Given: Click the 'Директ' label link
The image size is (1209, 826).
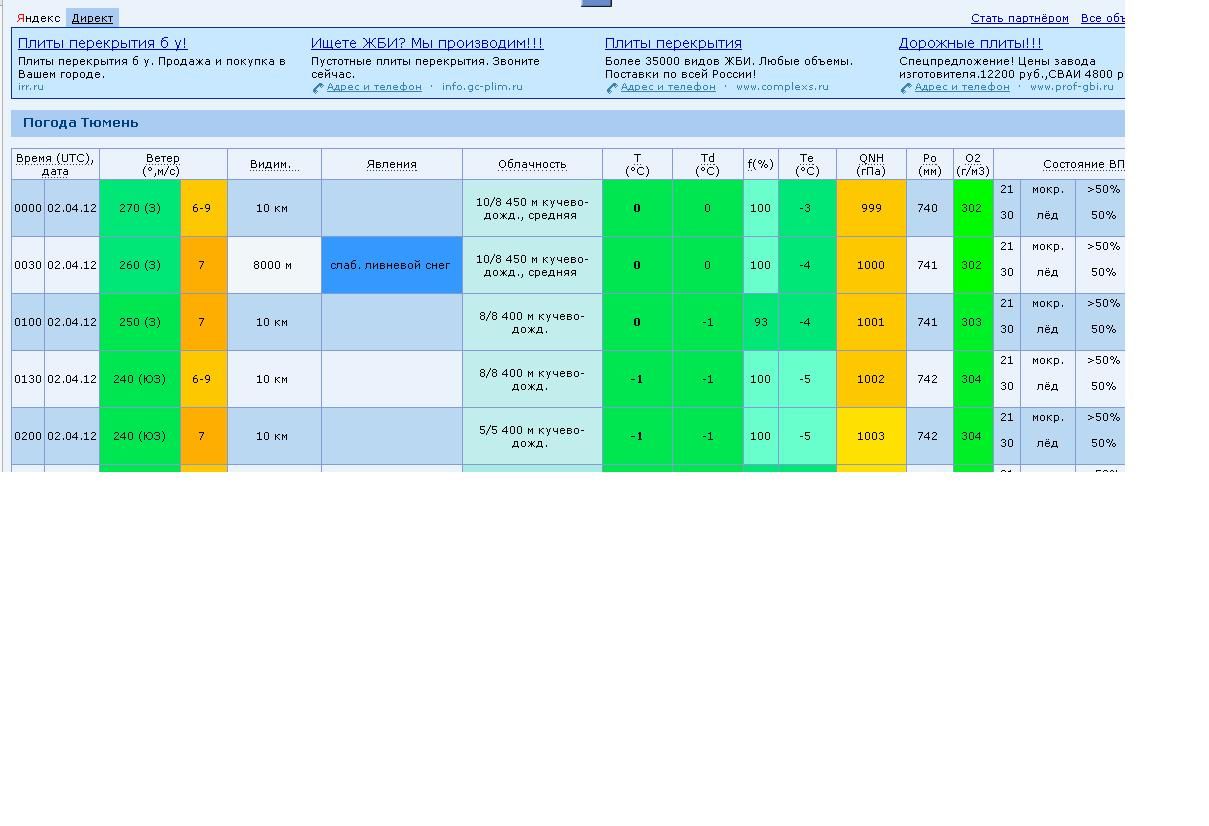Looking at the screenshot, I should (x=92, y=18).
